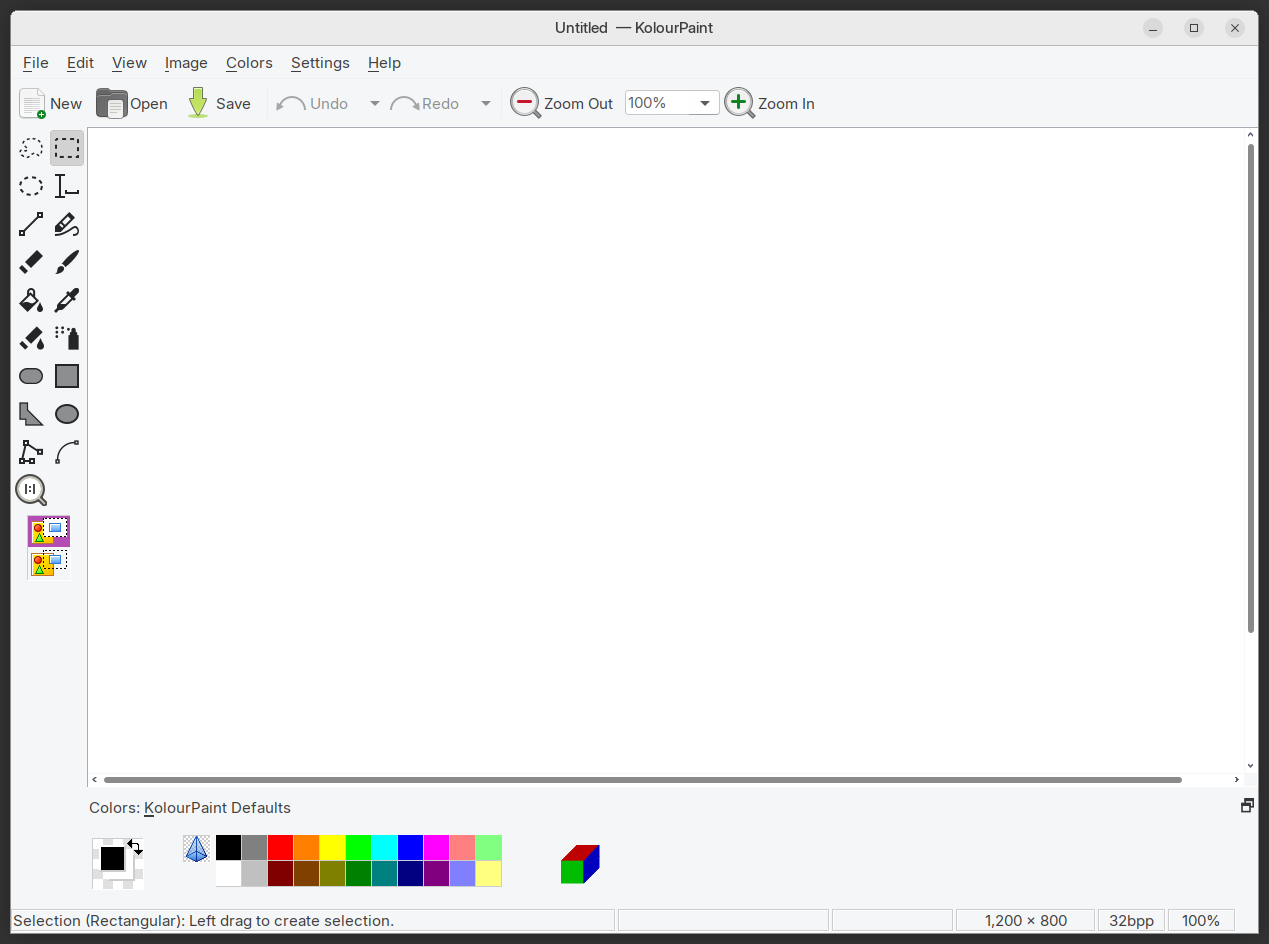The image size is (1269, 944).
Task: Activate the Eraser tool
Action: click(x=31, y=263)
